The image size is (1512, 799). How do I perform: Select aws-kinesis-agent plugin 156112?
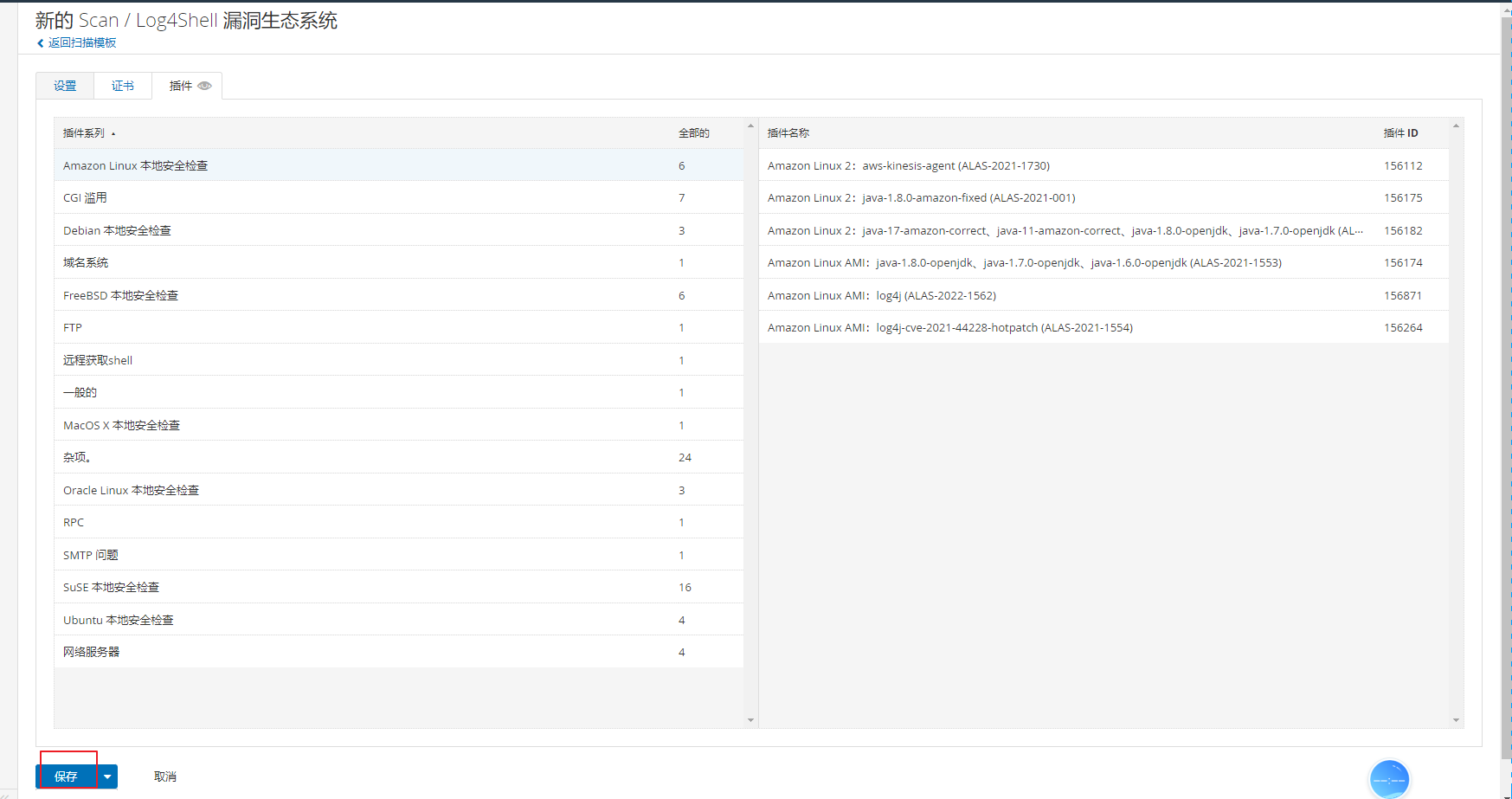click(908, 166)
